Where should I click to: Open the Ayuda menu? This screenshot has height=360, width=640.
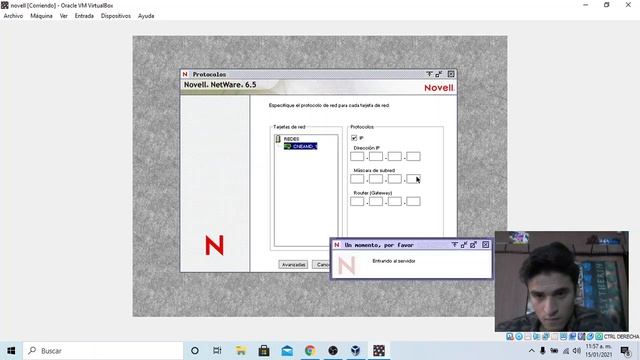click(146, 16)
